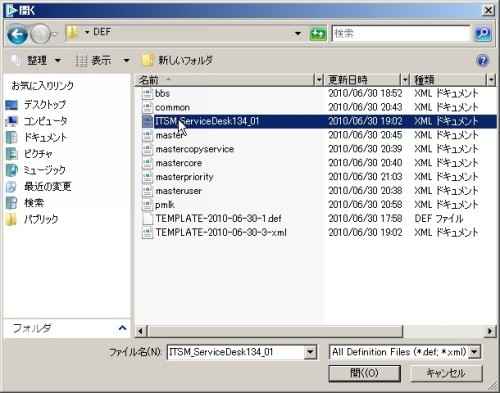The image size is (500, 393).
Task: Open コンピュータ in favorite links
Action: [x=45, y=121]
